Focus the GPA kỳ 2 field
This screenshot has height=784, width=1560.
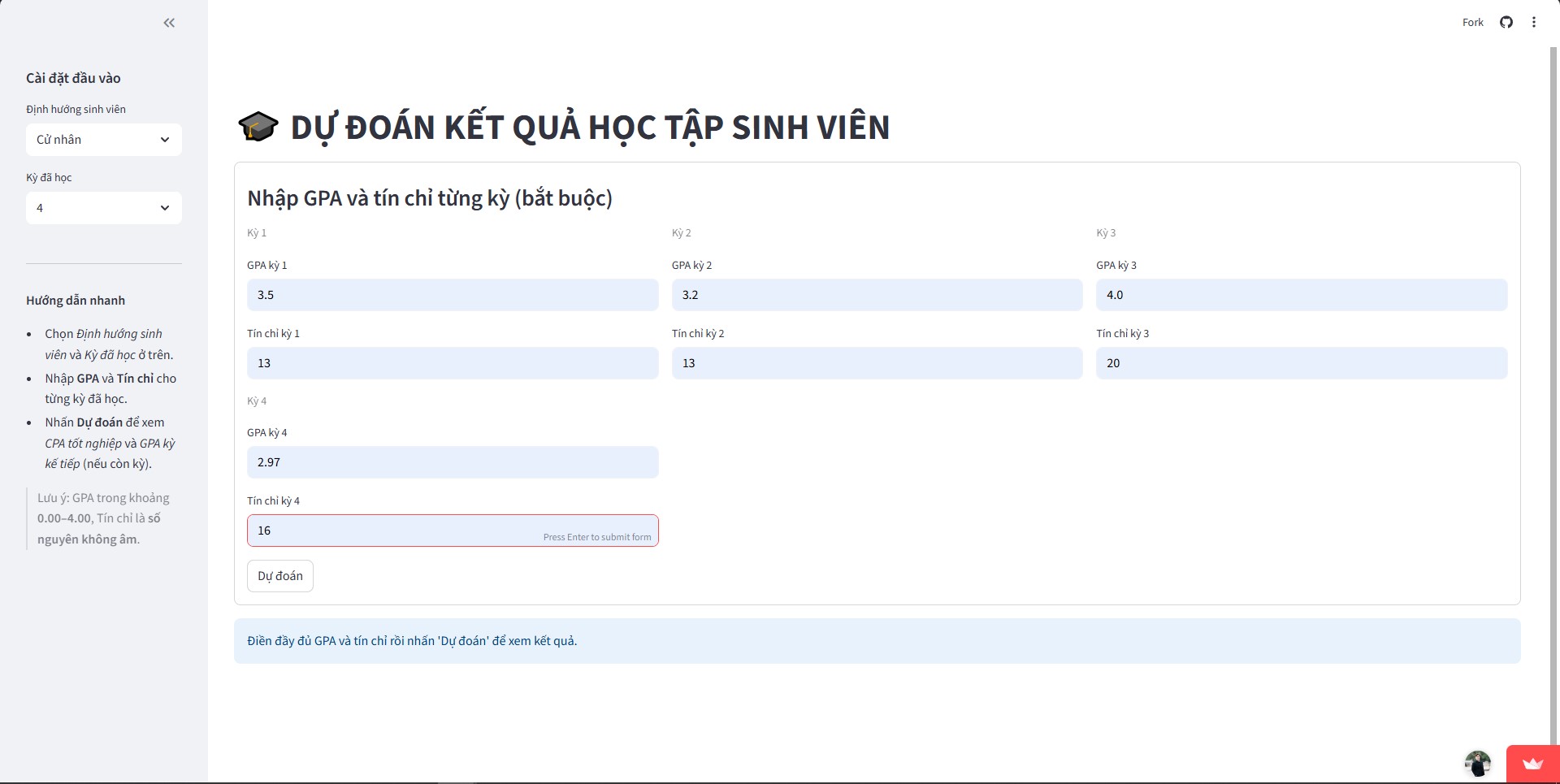877,295
